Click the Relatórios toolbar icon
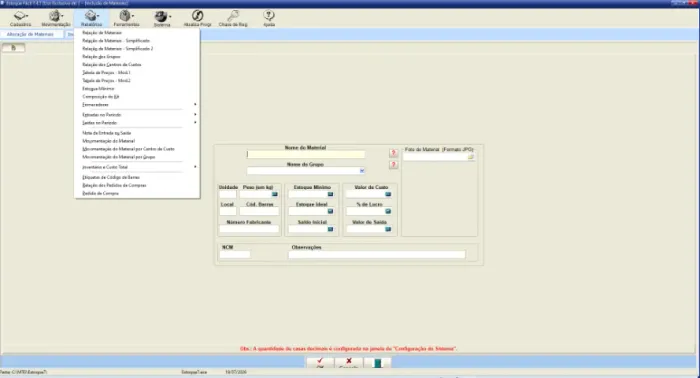 pyautogui.click(x=92, y=18)
